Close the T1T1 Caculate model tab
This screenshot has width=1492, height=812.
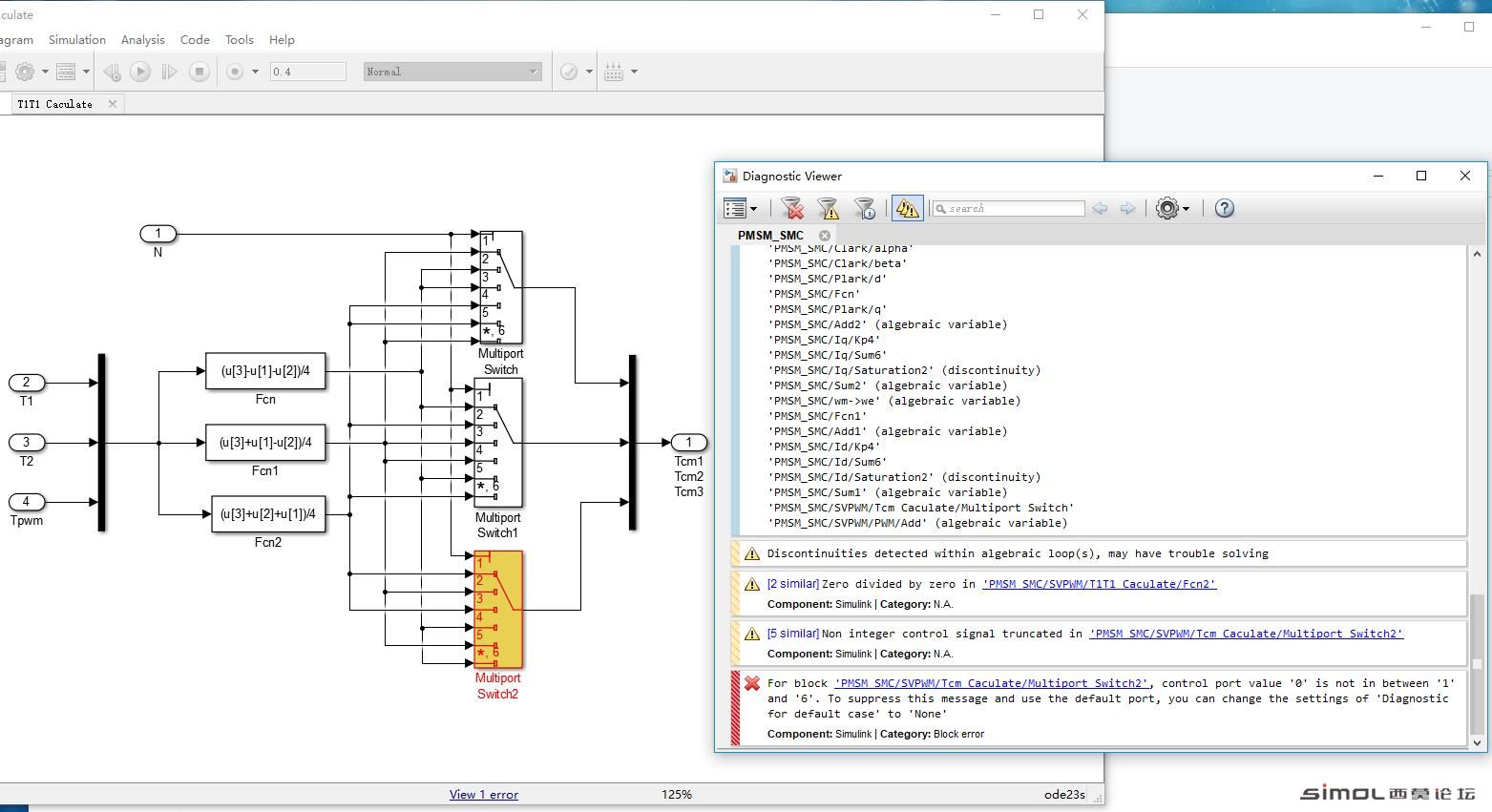[113, 104]
